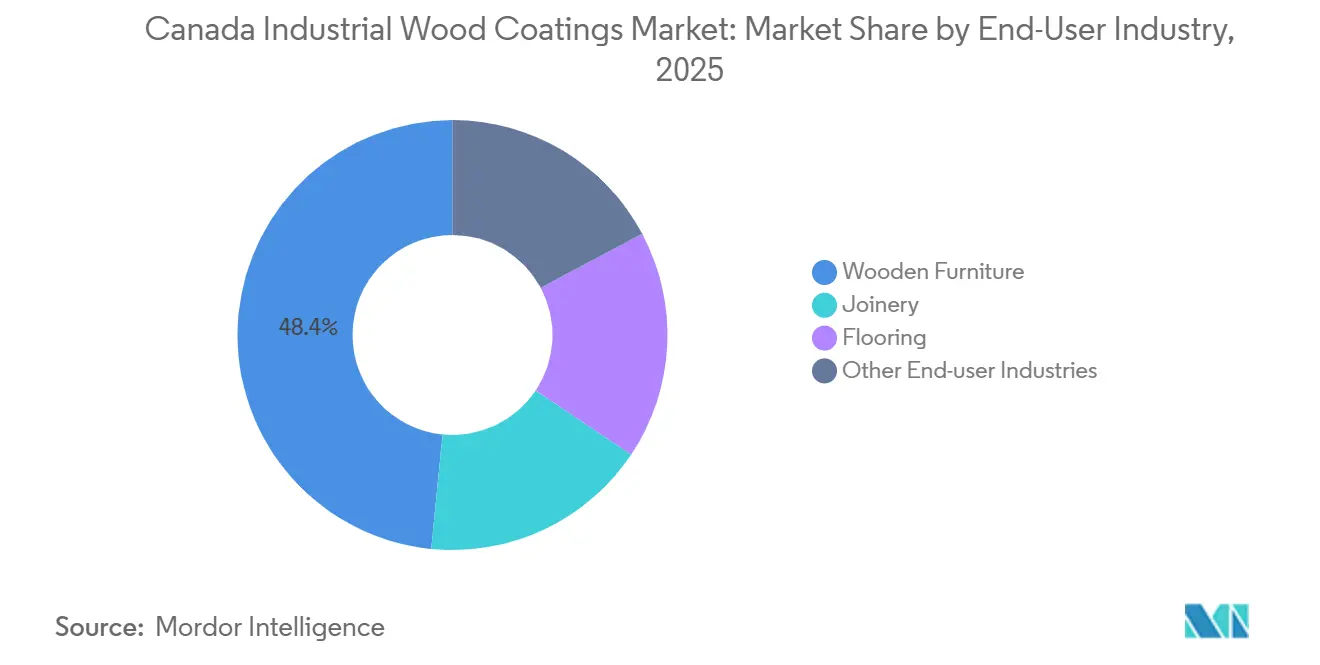Toggle the Joinery legend entry
Screen dimensions: 1320x665
(x=881, y=304)
